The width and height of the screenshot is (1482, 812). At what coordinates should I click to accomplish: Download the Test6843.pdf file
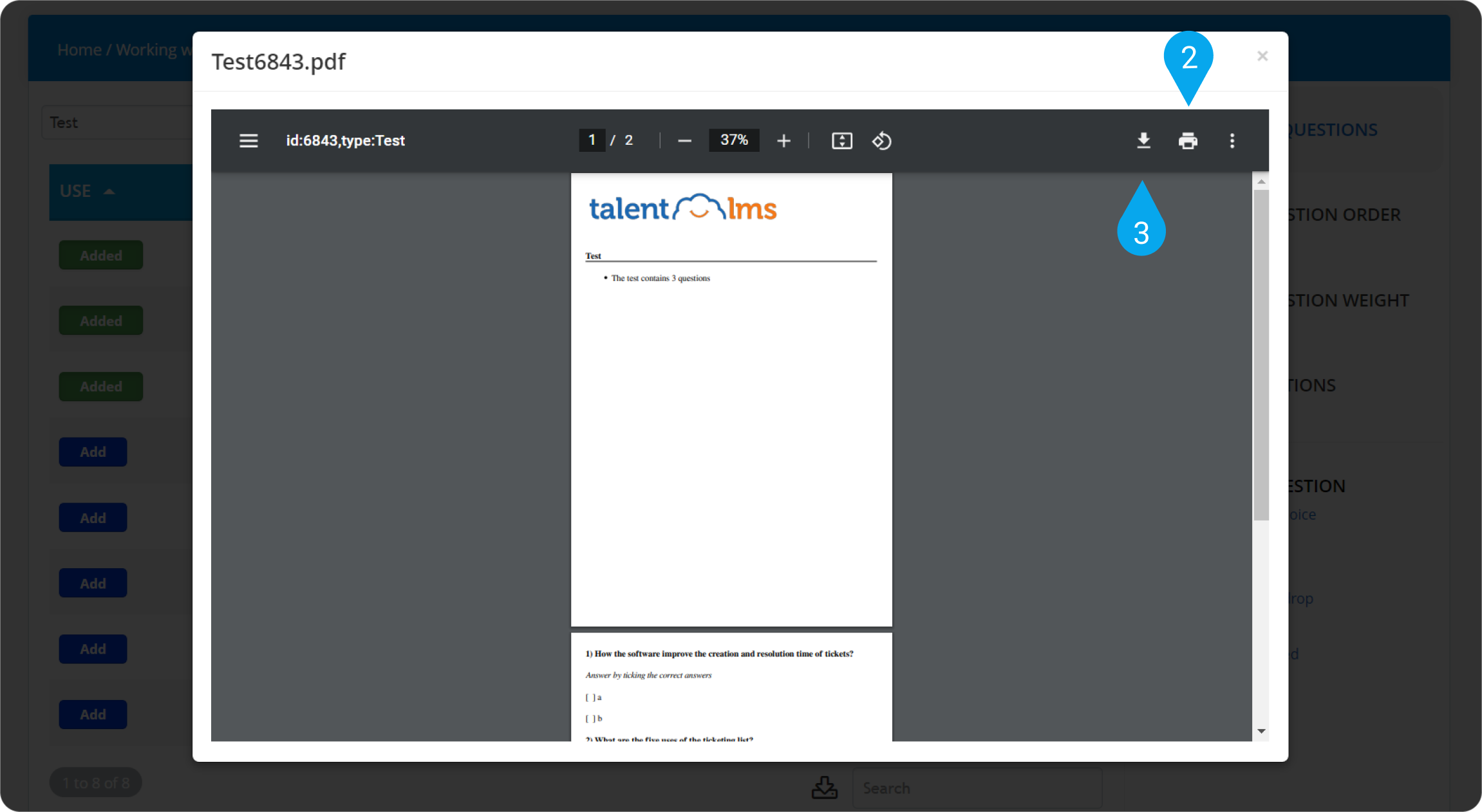1143,140
